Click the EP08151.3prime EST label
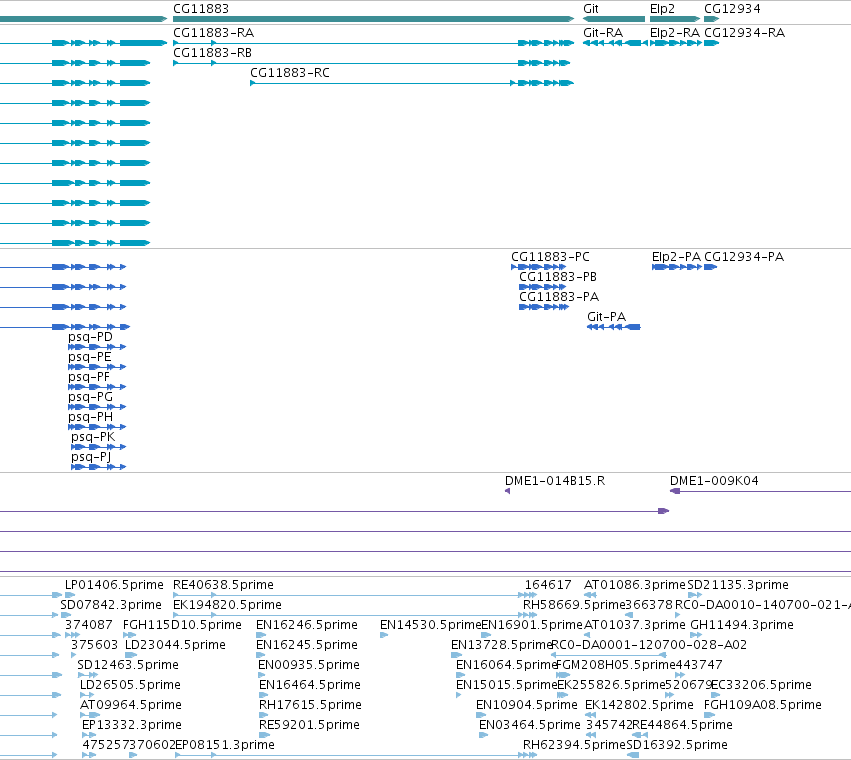This screenshot has width=851, height=760. pyautogui.click(x=225, y=745)
